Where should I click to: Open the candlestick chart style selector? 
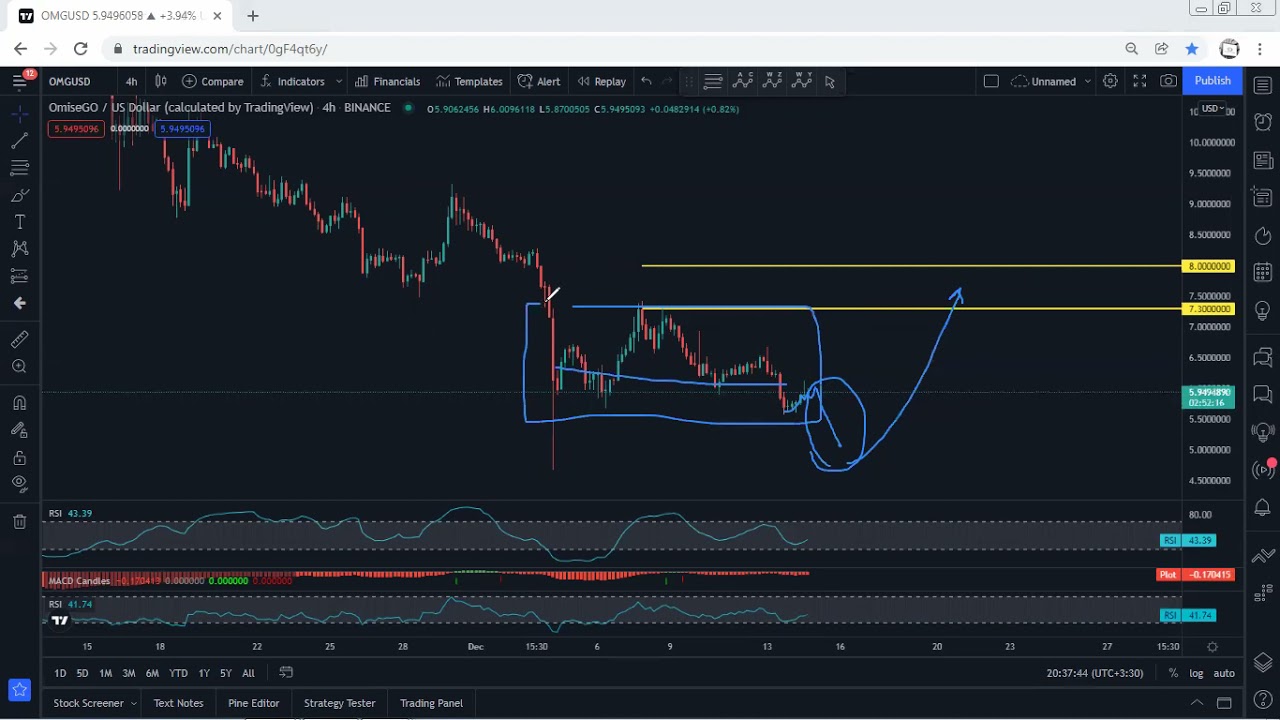pyautogui.click(x=160, y=81)
